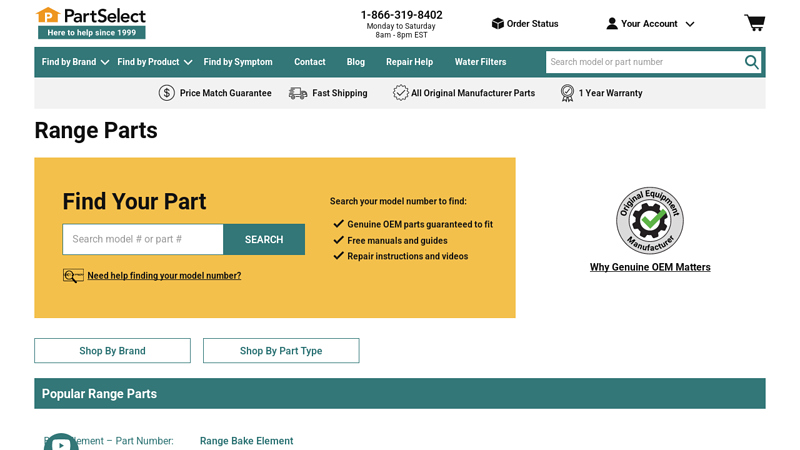Click the teal SEARCH button

(x=264, y=239)
